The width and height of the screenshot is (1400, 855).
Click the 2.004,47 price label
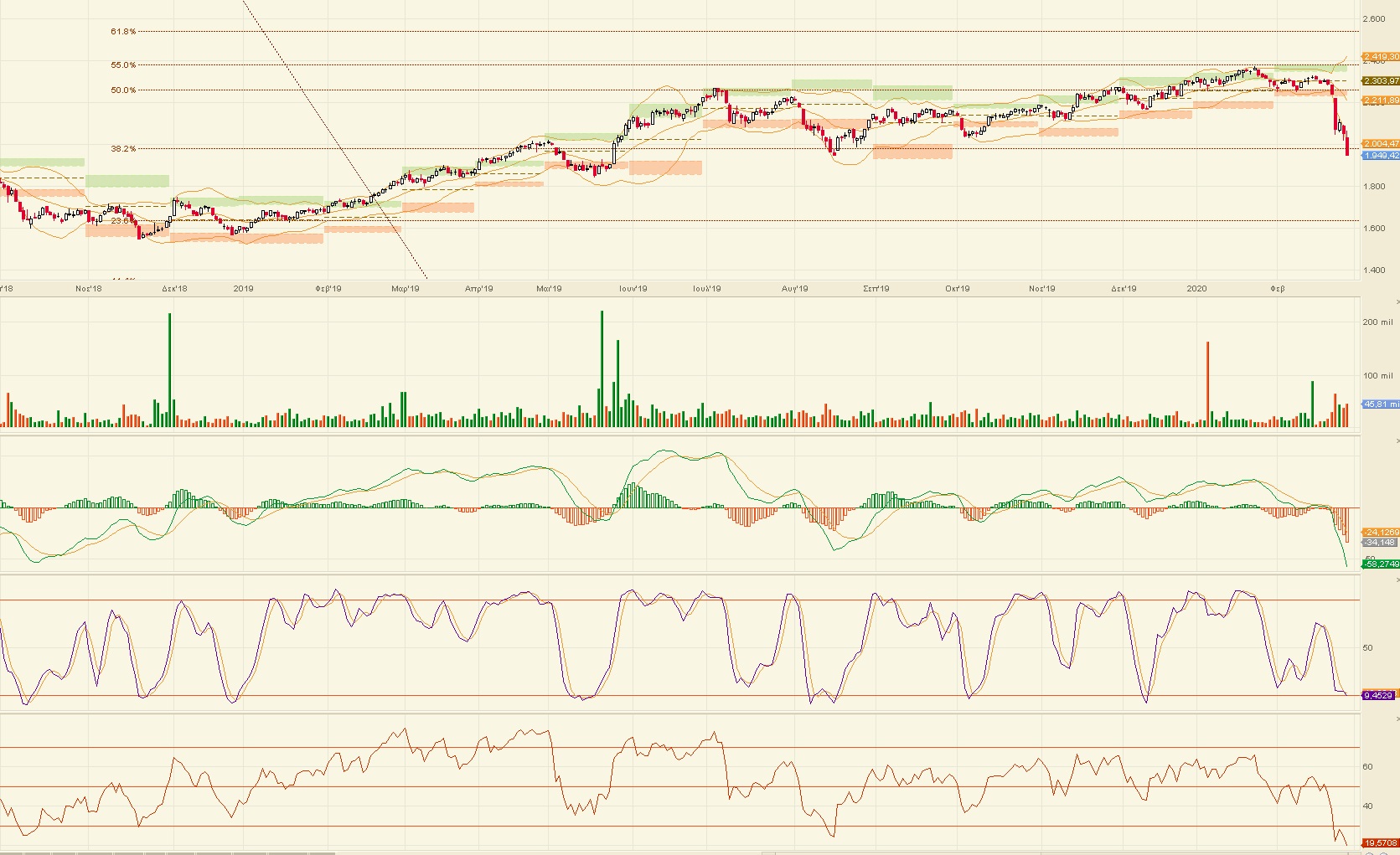1380,144
